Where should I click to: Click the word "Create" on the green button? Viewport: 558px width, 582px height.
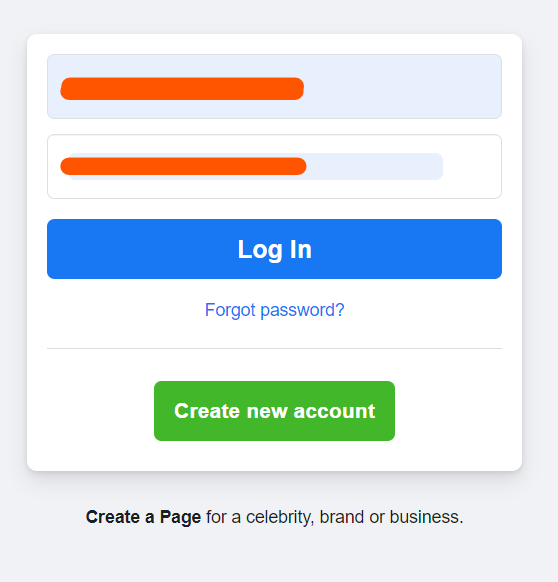click(207, 411)
